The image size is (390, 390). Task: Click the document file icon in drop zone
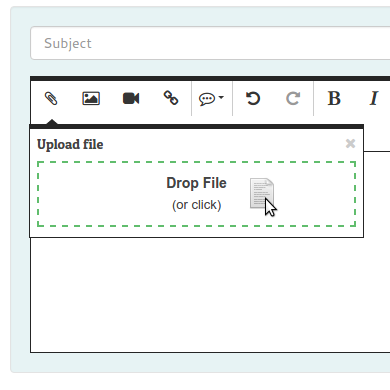tap(262, 194)
